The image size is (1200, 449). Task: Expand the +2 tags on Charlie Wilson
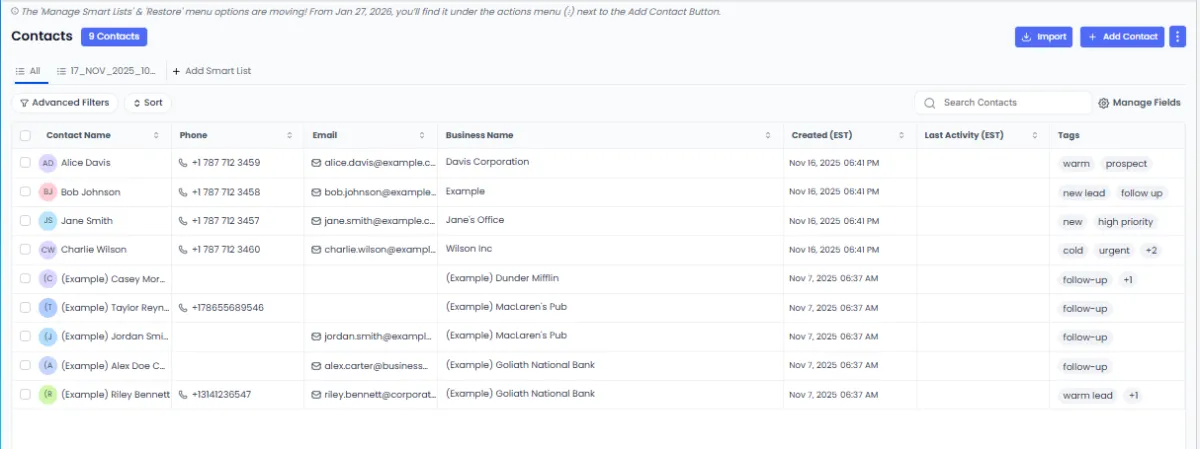click(1151, 251)
